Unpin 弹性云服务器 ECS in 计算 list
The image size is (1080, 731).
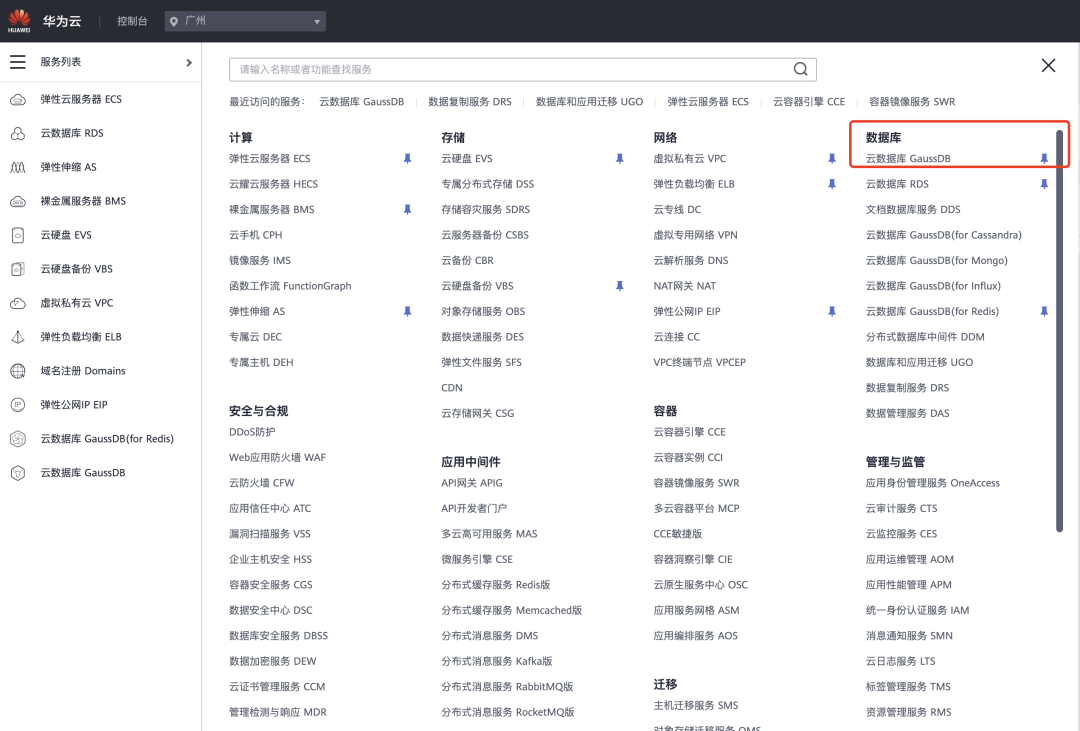(407, 158)
